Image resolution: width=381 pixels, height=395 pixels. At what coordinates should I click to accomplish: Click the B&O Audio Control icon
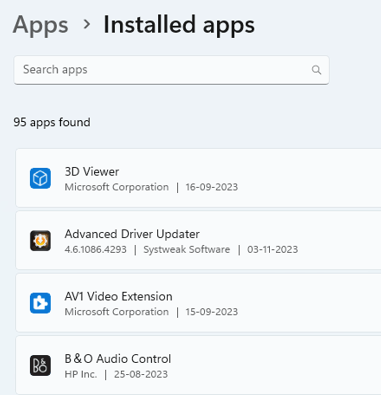point(40,365)
